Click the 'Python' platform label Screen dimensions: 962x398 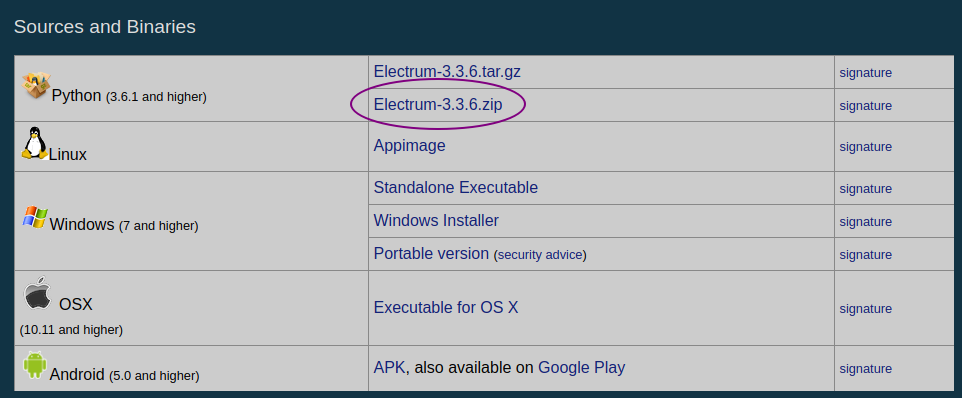(x=77, y=96)
